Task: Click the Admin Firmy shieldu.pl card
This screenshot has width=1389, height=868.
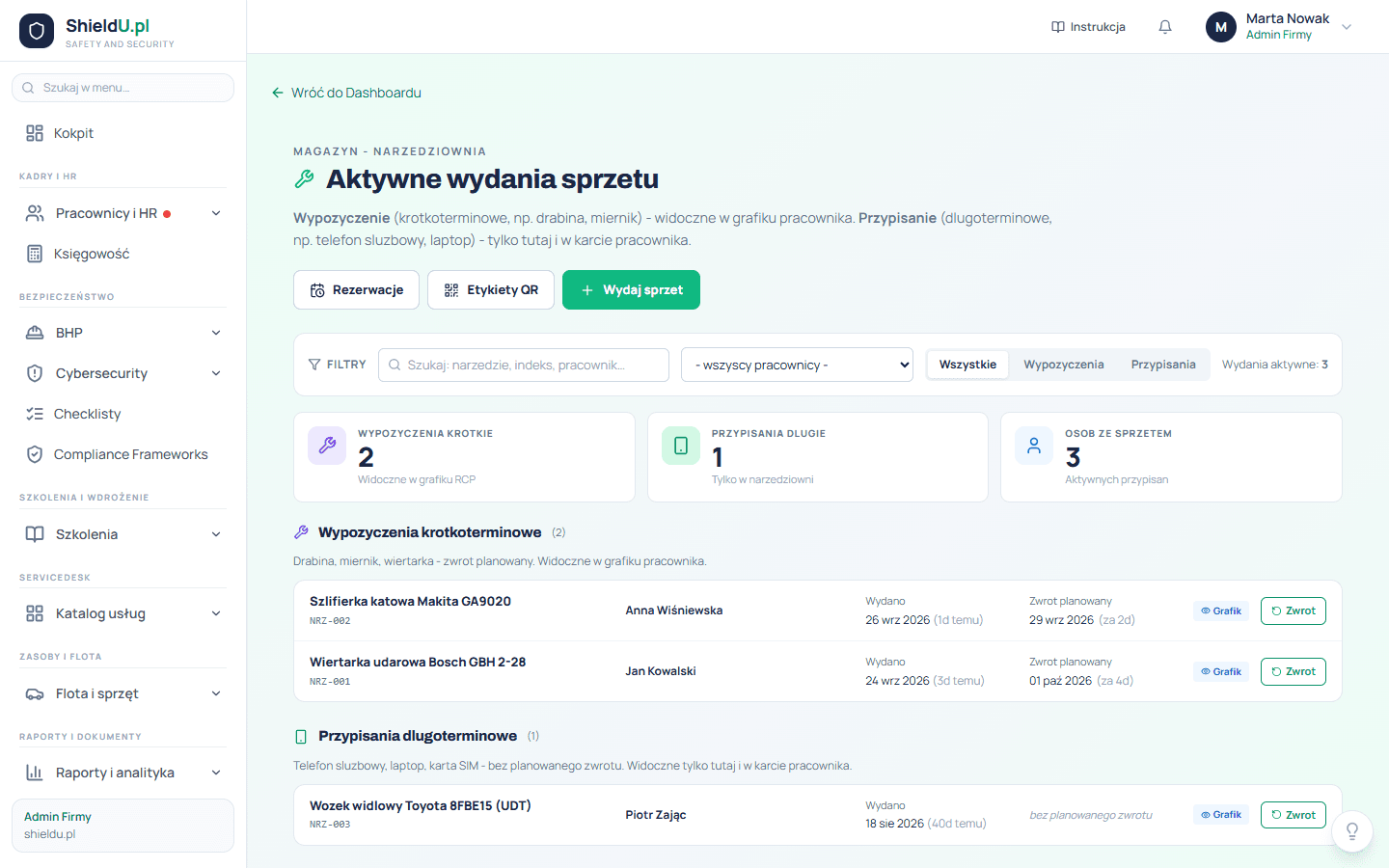Action: point(123,826)
